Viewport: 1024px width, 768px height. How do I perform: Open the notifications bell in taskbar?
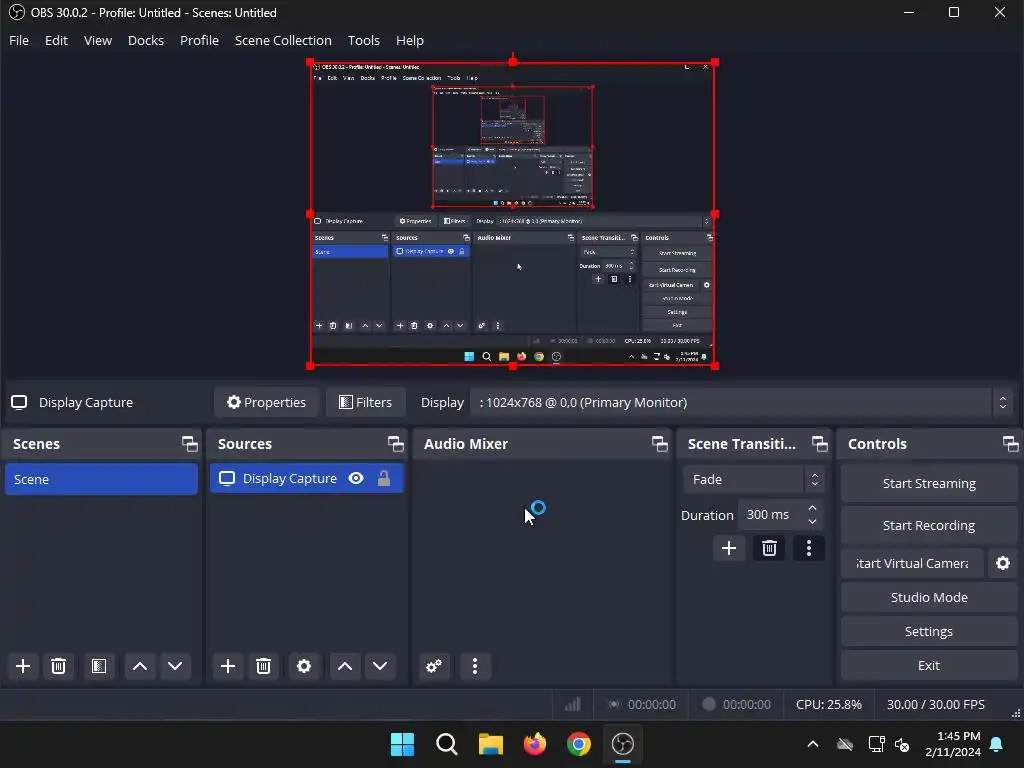997,744
